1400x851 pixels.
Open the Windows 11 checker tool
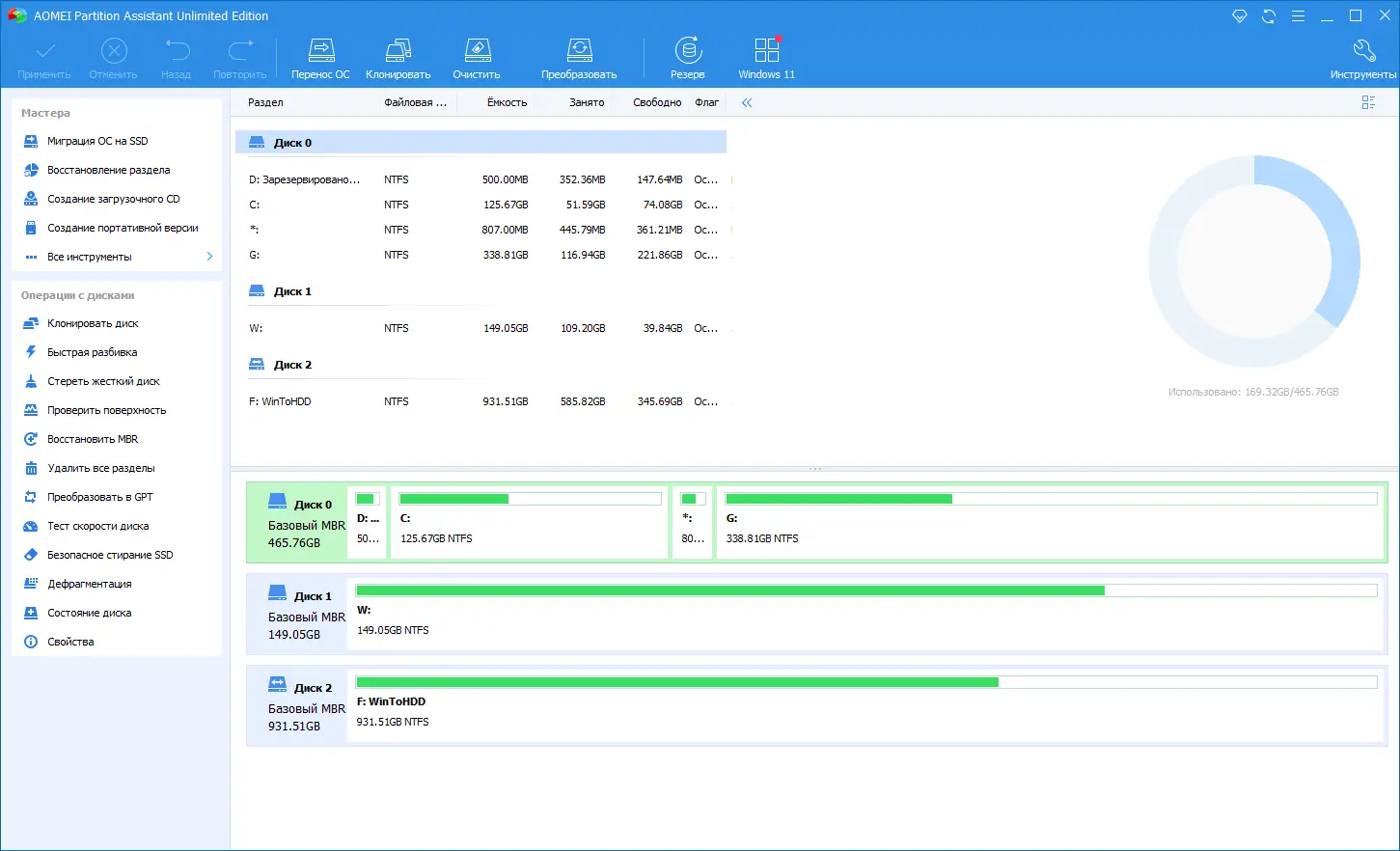[x=767, y=60]
